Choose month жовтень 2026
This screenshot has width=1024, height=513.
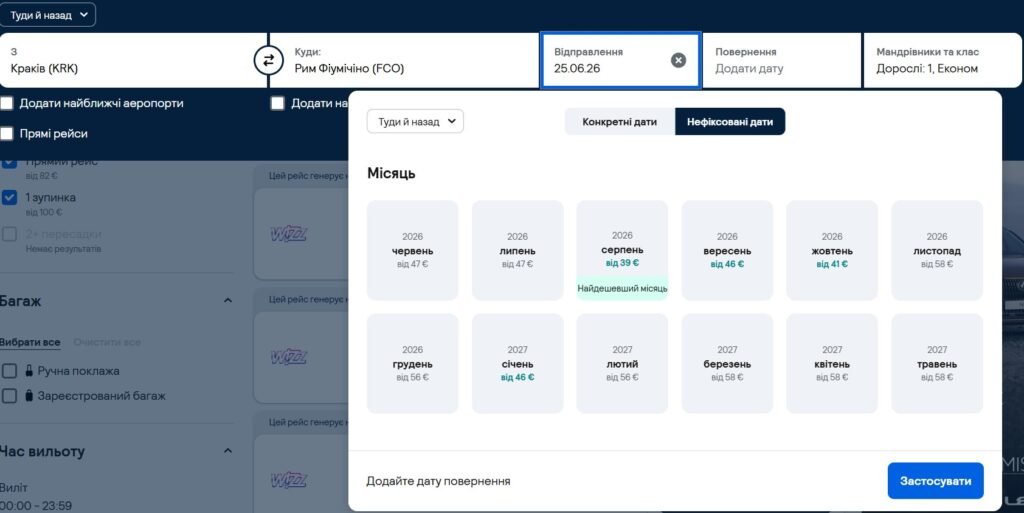coord(832,251)
